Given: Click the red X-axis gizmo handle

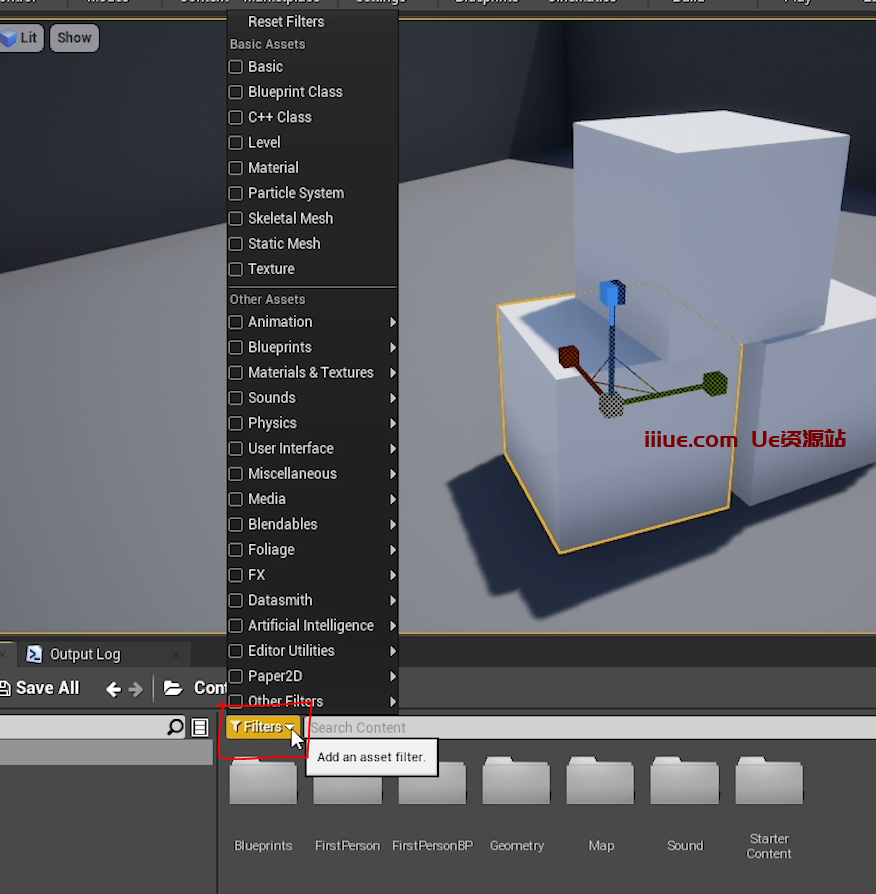Looking at the screenshot, I should pyautogui.click(x=569, y=356).
